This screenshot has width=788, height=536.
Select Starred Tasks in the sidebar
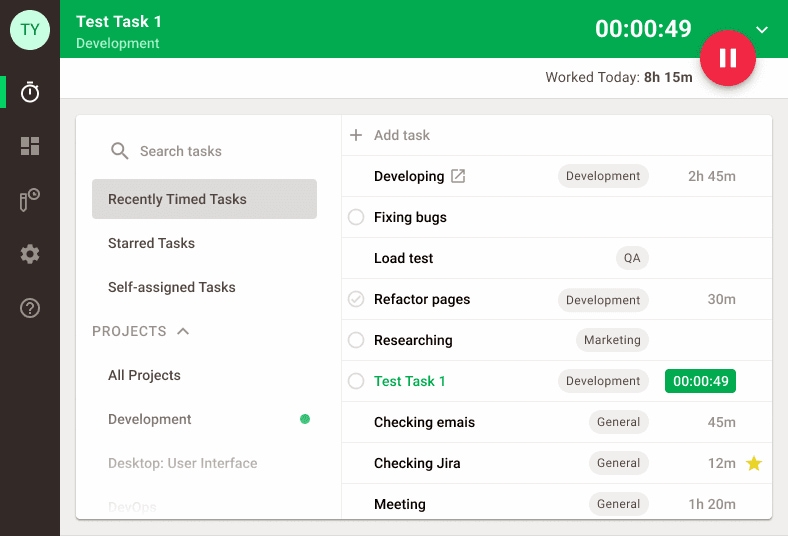(151, 243)
